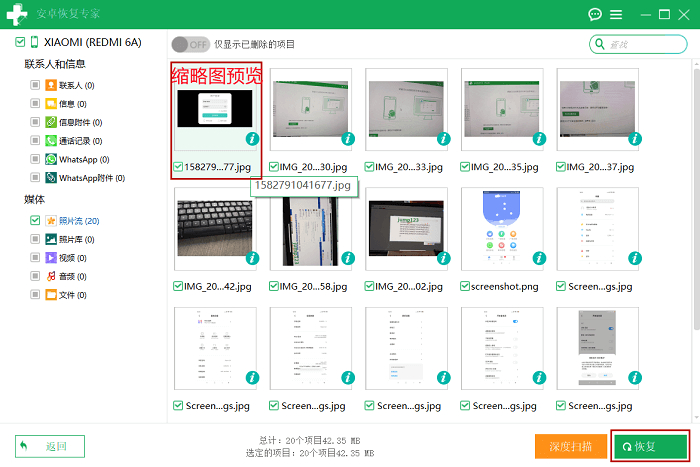The width and height of the screenshot is (700, 467).
Task: Click the search magnifier icon
Action: (x=600, y=44)
